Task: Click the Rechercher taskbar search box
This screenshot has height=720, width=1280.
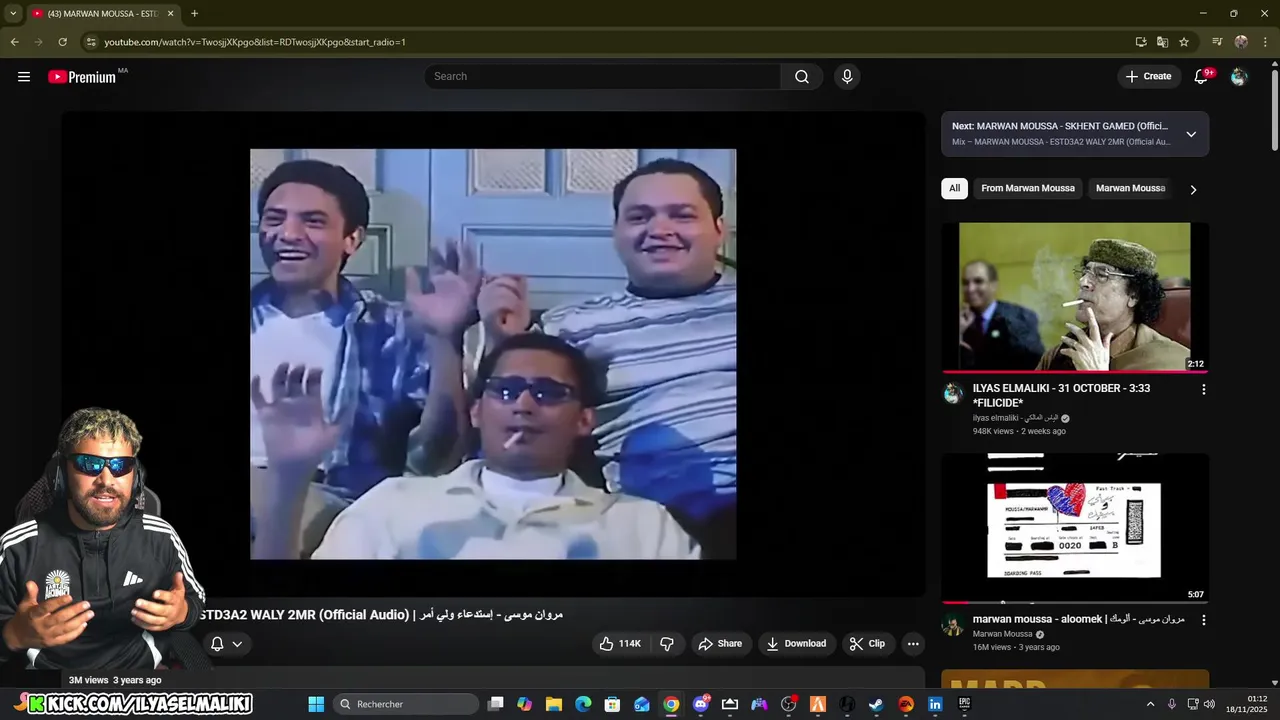Action: (x=405, y=704)
